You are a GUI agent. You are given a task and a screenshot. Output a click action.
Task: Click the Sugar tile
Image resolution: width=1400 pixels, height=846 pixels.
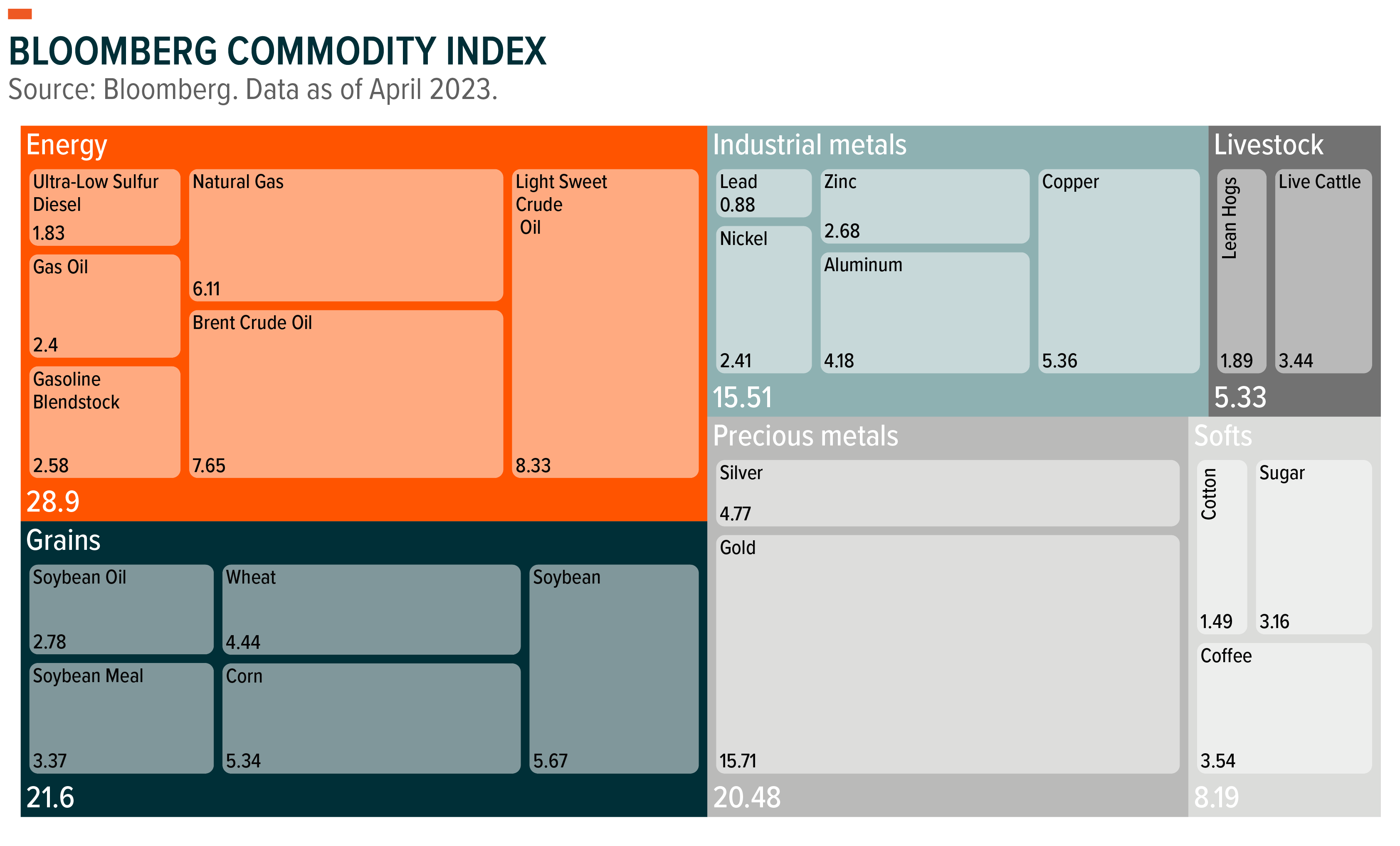[1314, 547]
